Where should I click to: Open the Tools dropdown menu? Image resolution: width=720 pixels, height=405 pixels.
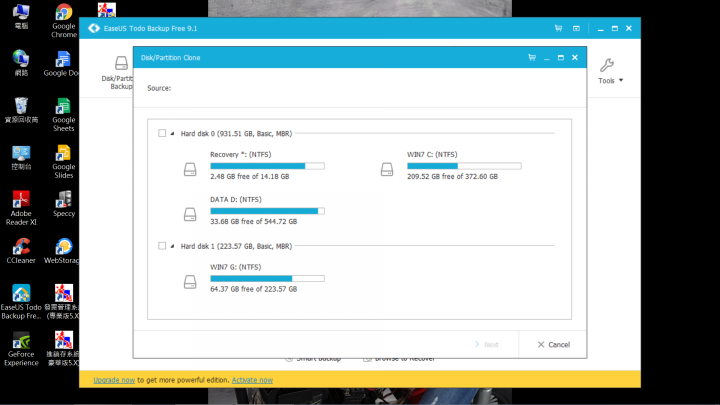click(x=611, y=80)
